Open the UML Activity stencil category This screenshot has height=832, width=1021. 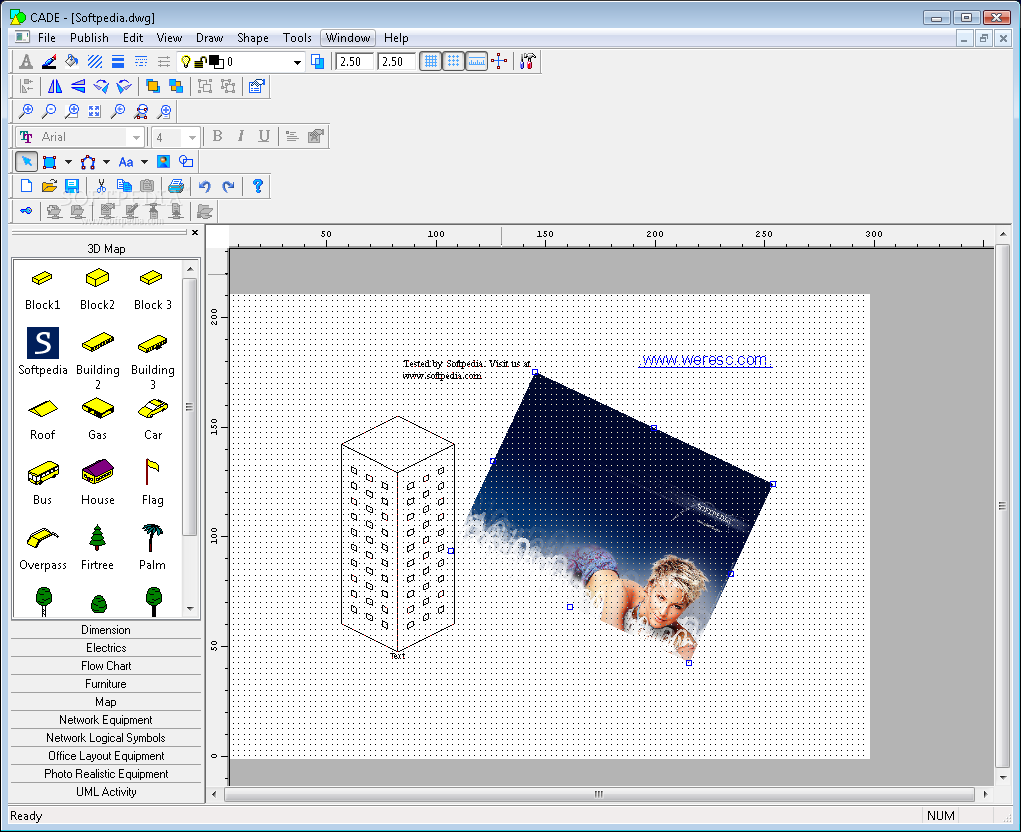(106, 792)
